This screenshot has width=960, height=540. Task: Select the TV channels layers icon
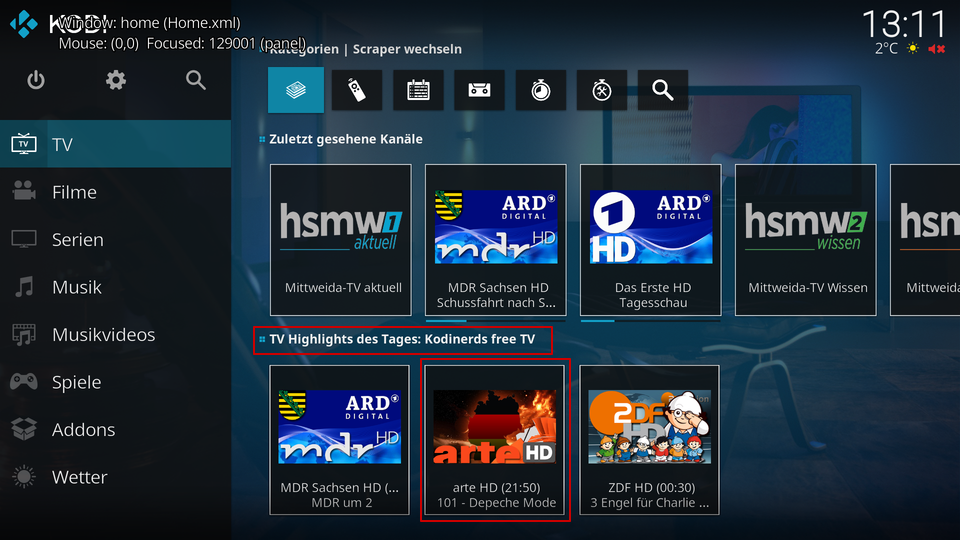point(296,90)
